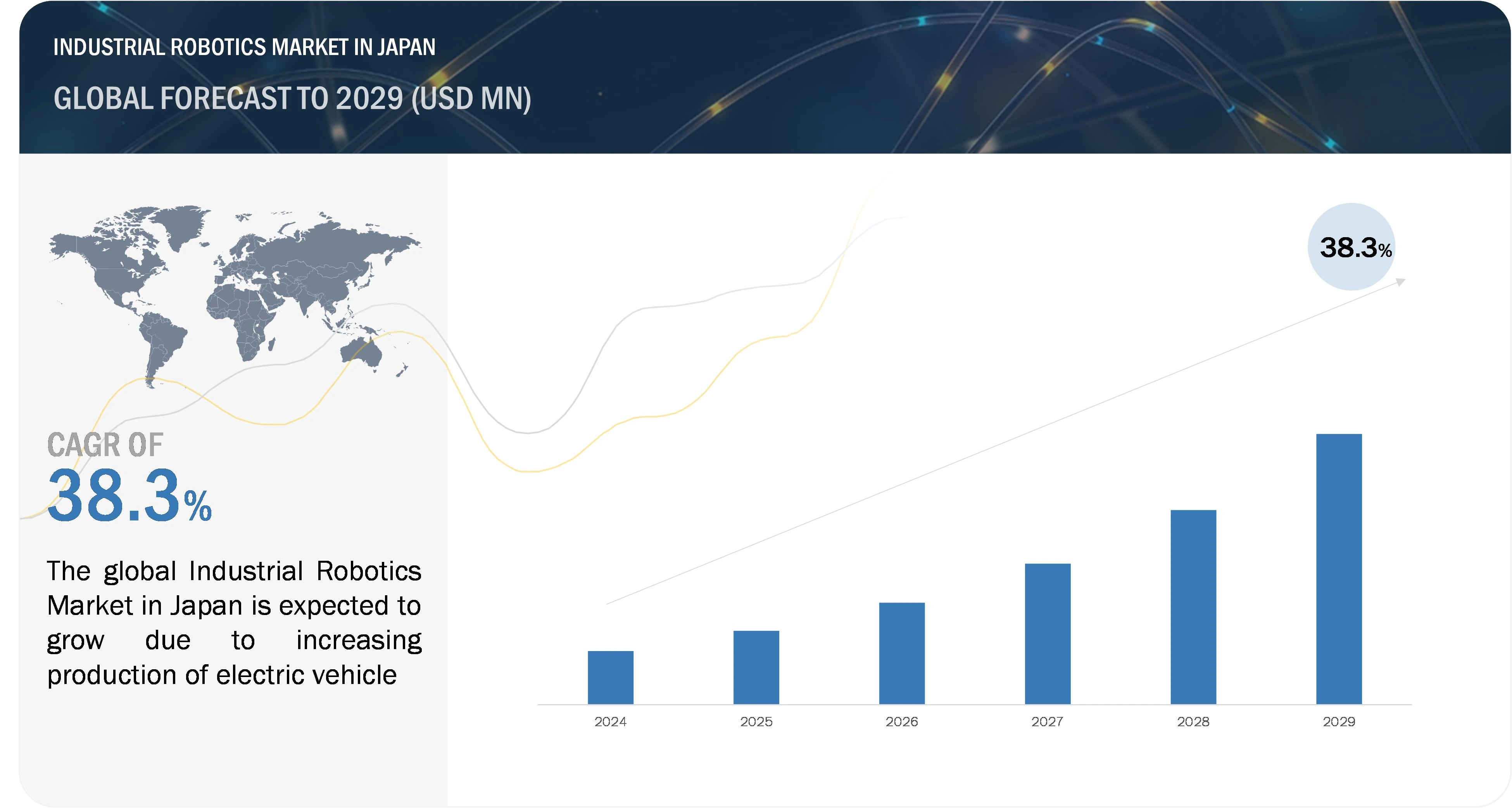Click the 2026 bar

coord(901,653)
